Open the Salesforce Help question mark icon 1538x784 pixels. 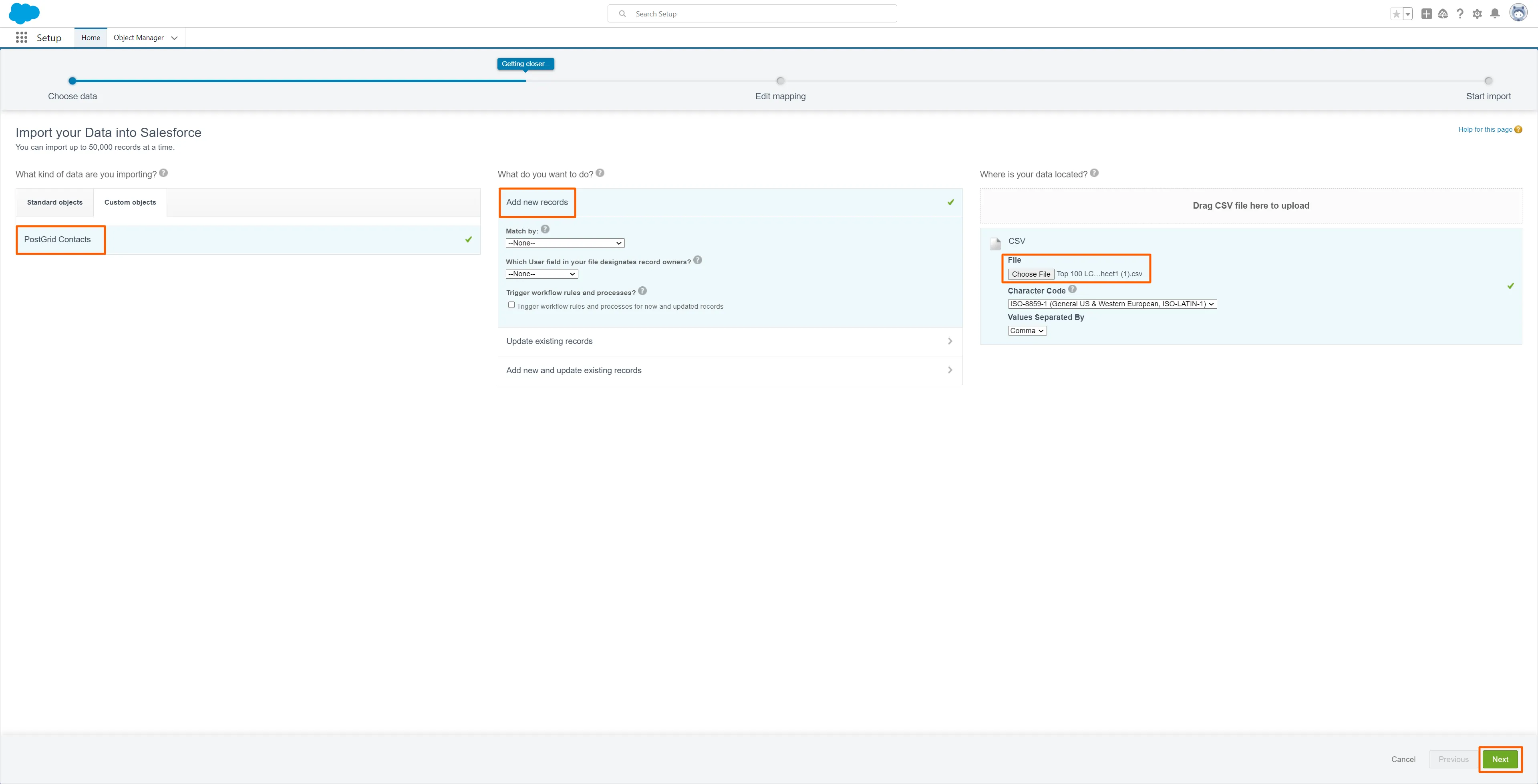tap(1460, 14)
